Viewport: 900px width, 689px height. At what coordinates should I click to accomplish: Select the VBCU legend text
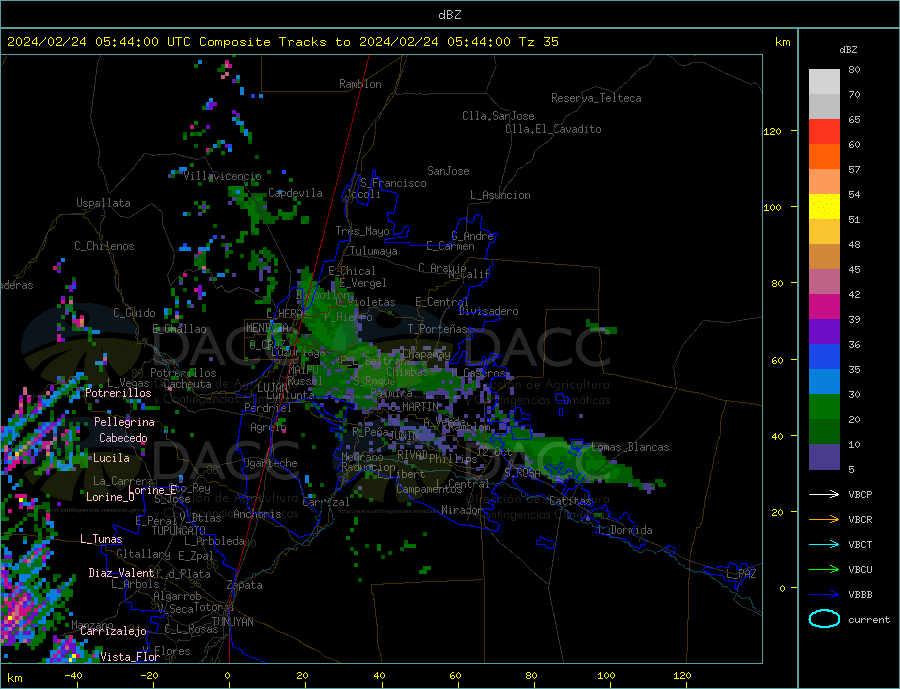point(860,570)
